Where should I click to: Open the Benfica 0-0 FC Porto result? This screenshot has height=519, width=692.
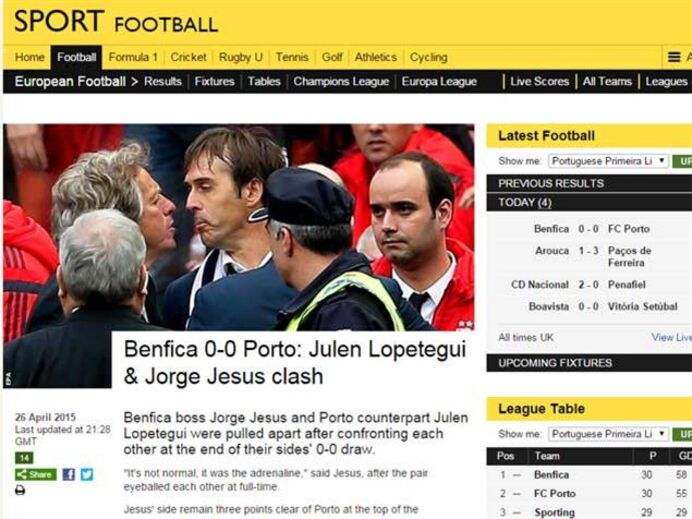coord(591,229)
